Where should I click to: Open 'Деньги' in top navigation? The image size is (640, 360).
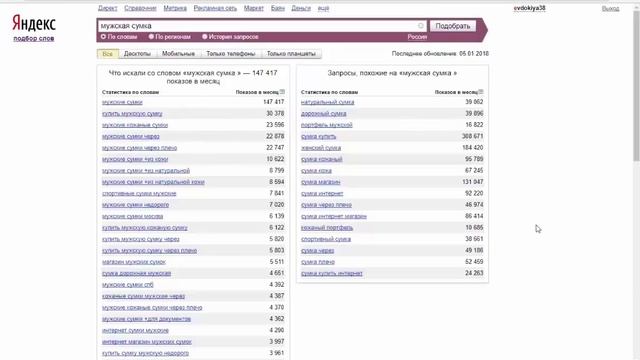click(x=301, y=8)
